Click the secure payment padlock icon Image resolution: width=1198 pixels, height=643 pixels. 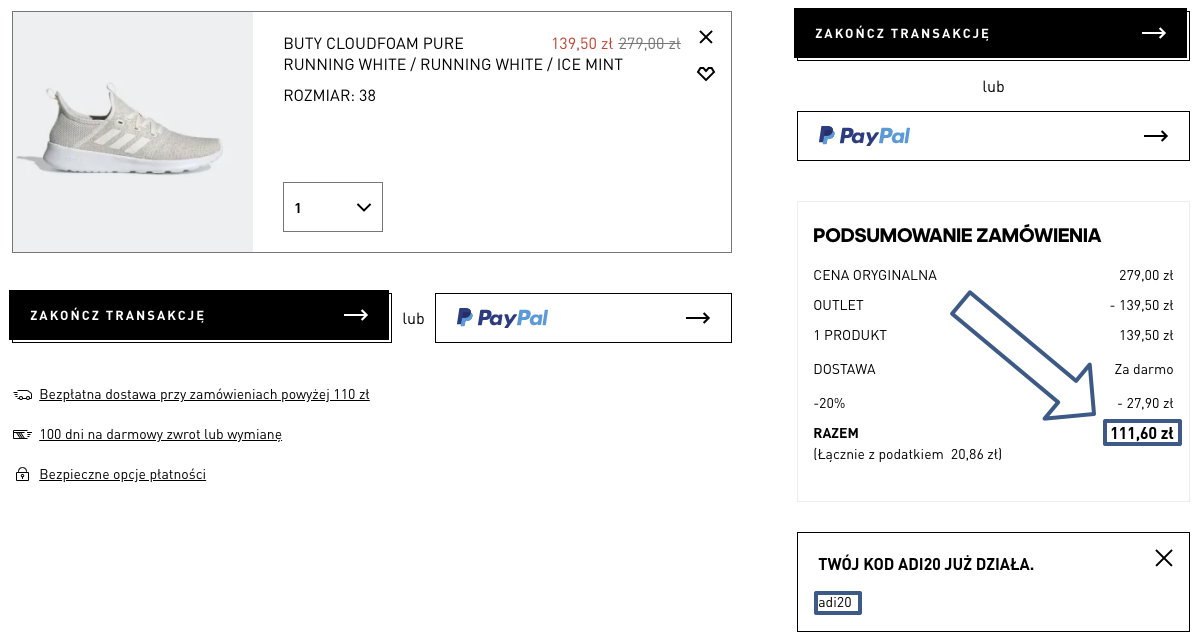coord(22,474)
